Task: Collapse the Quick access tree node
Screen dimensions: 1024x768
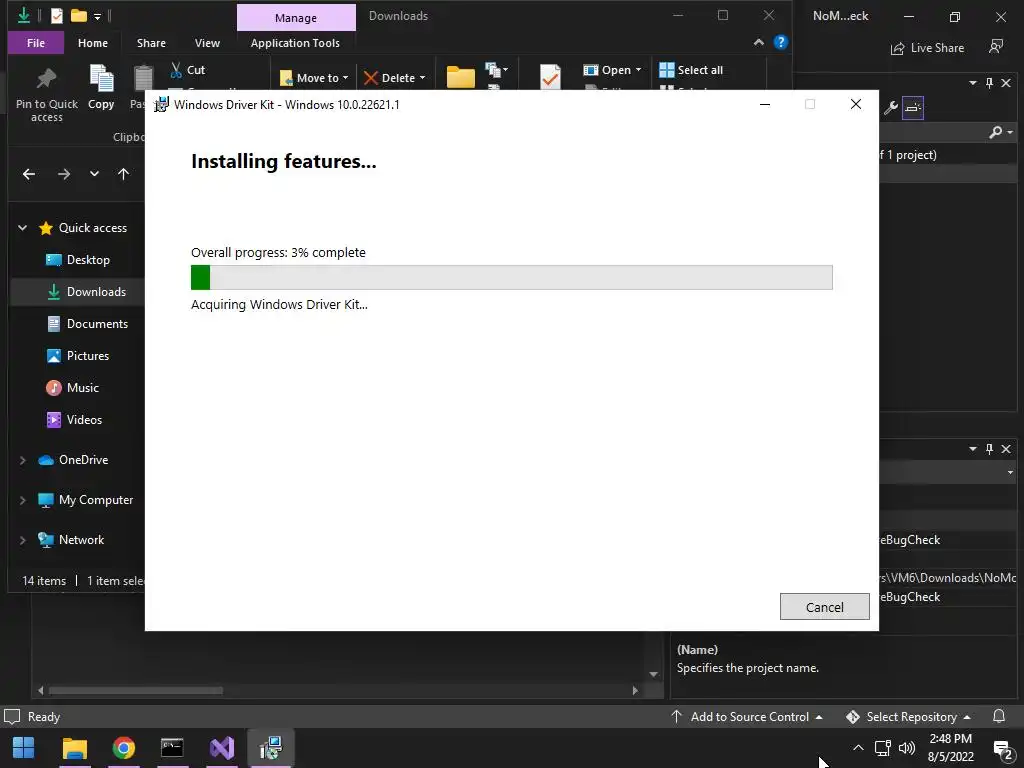Action: [22, 228]
